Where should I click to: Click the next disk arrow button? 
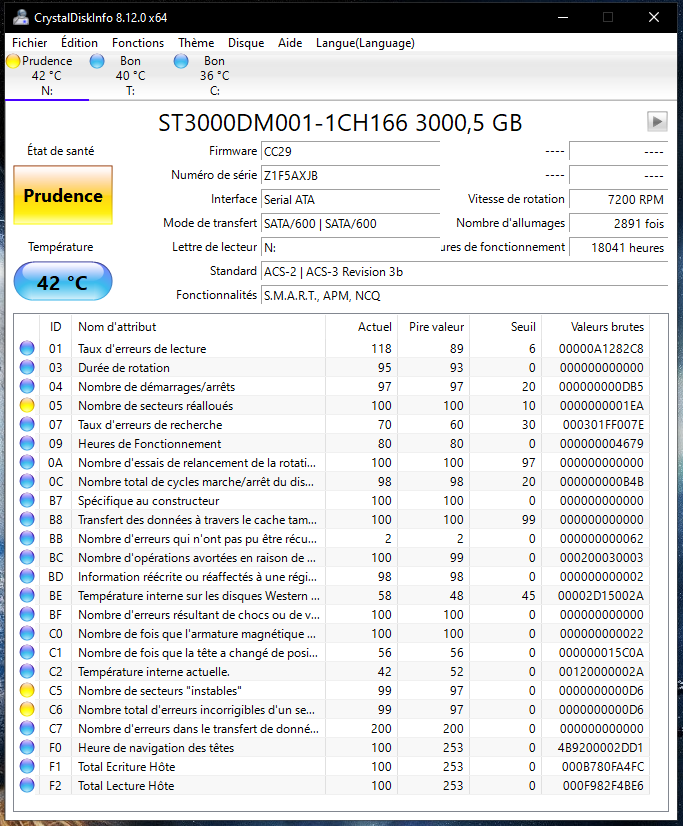coord(657,121)
